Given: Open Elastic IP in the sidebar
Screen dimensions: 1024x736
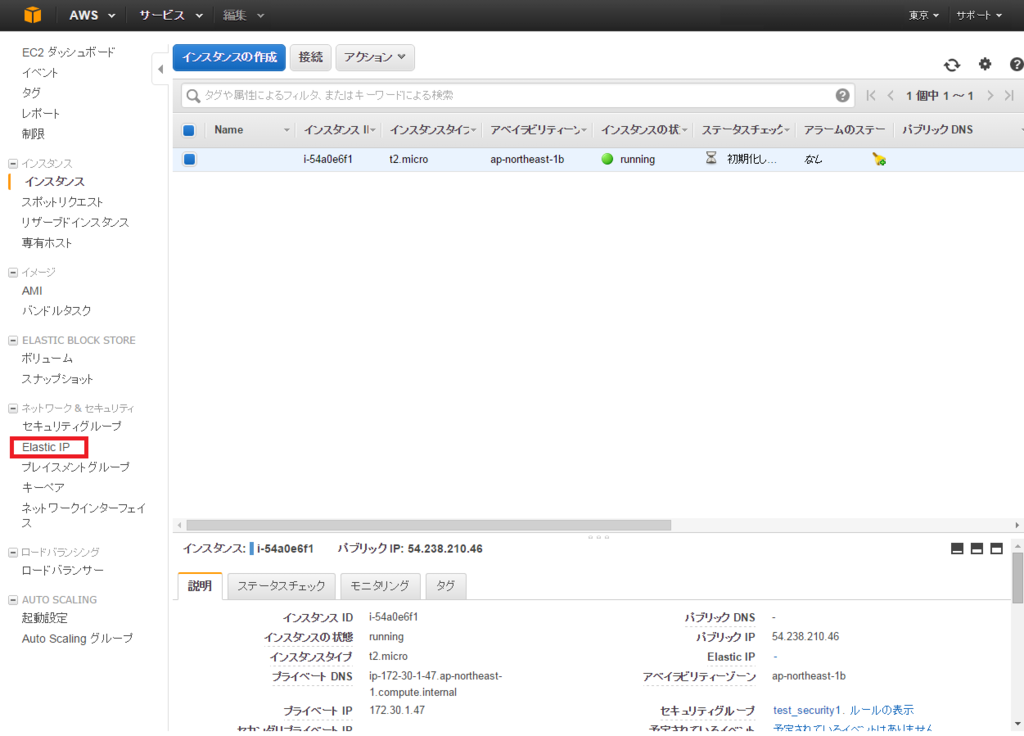Looking at the screenshot, I should pyautogui.click(x=46, y=447).
